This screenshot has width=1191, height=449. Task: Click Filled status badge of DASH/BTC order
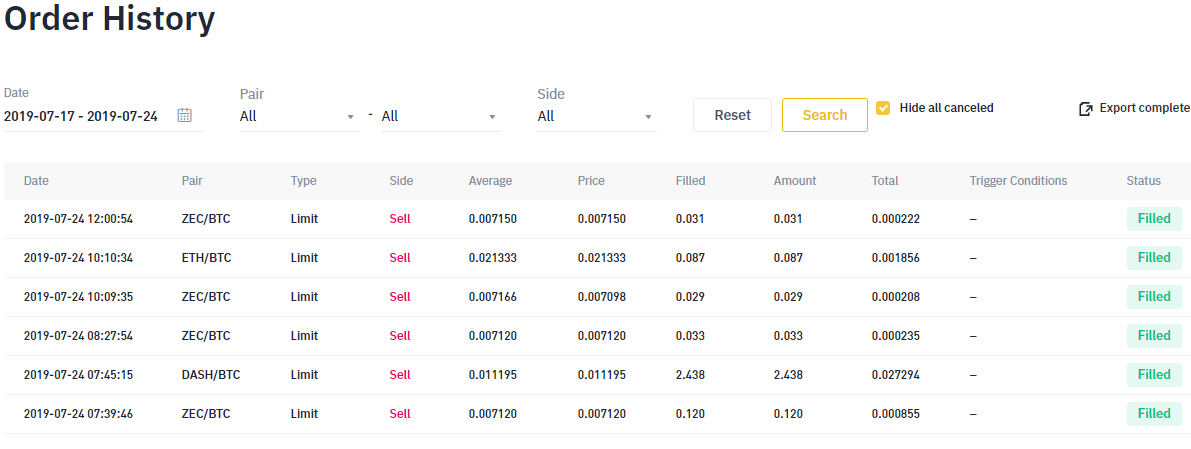click(1153, 375)
